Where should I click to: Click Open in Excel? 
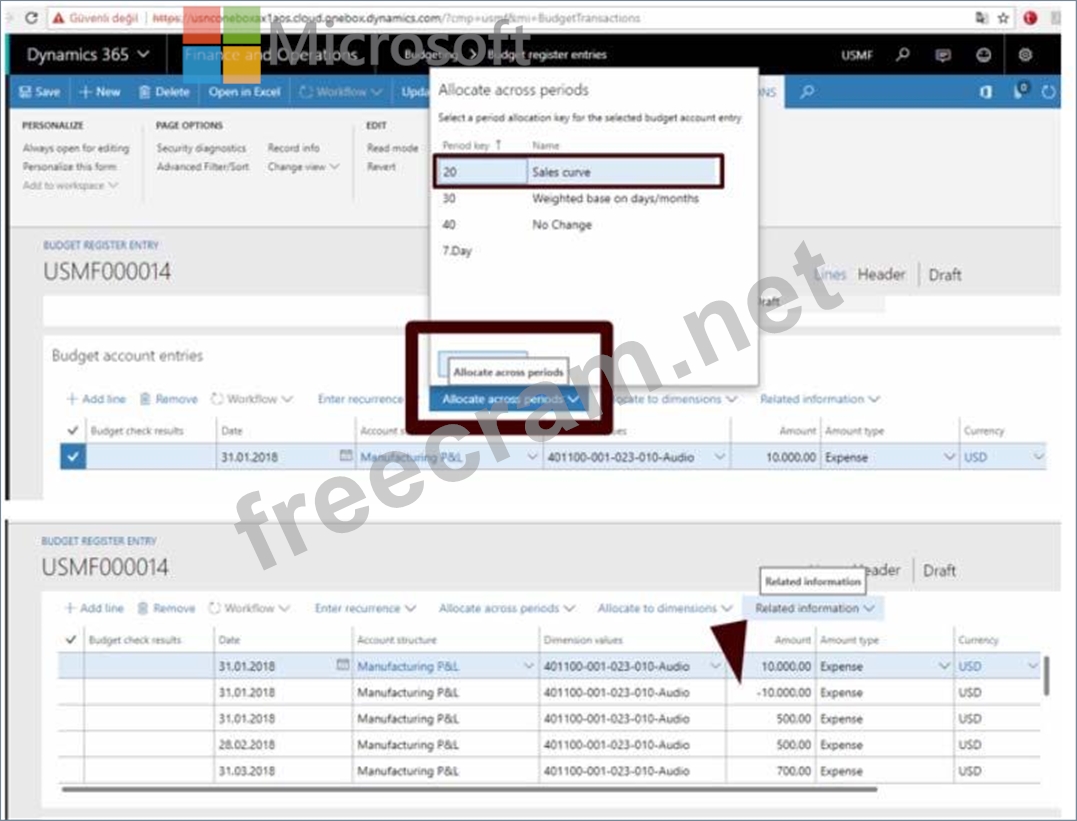click(x=244, y=92)
